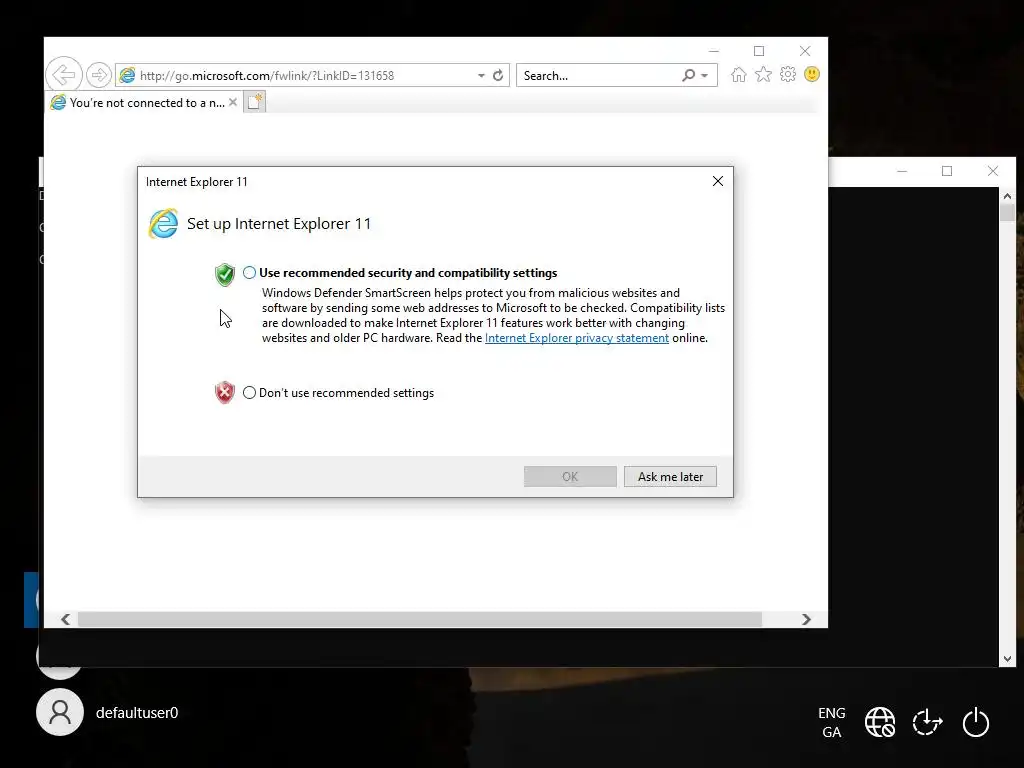Close the 'You're not connected' tab

[x=232, y=102]
